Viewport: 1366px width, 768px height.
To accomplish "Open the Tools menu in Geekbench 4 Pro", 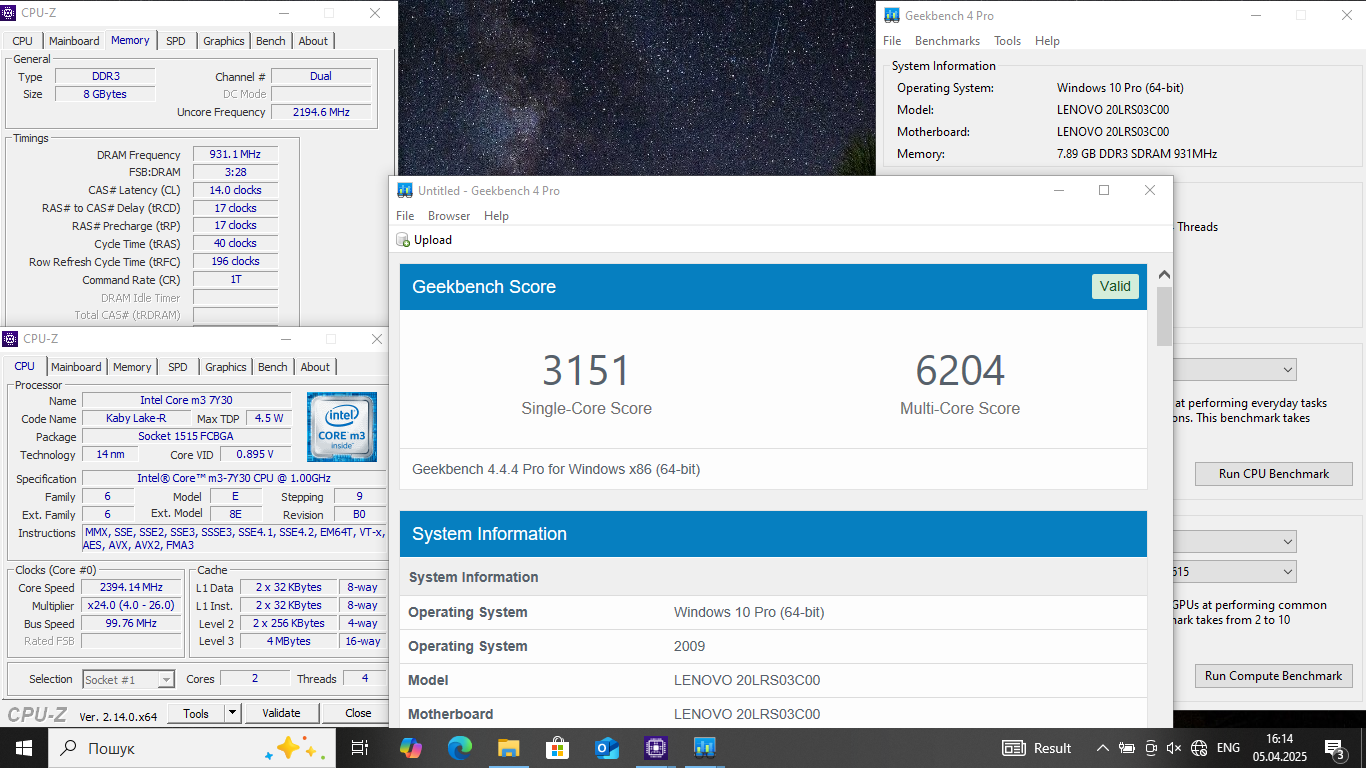I will tap(1007, 41).
